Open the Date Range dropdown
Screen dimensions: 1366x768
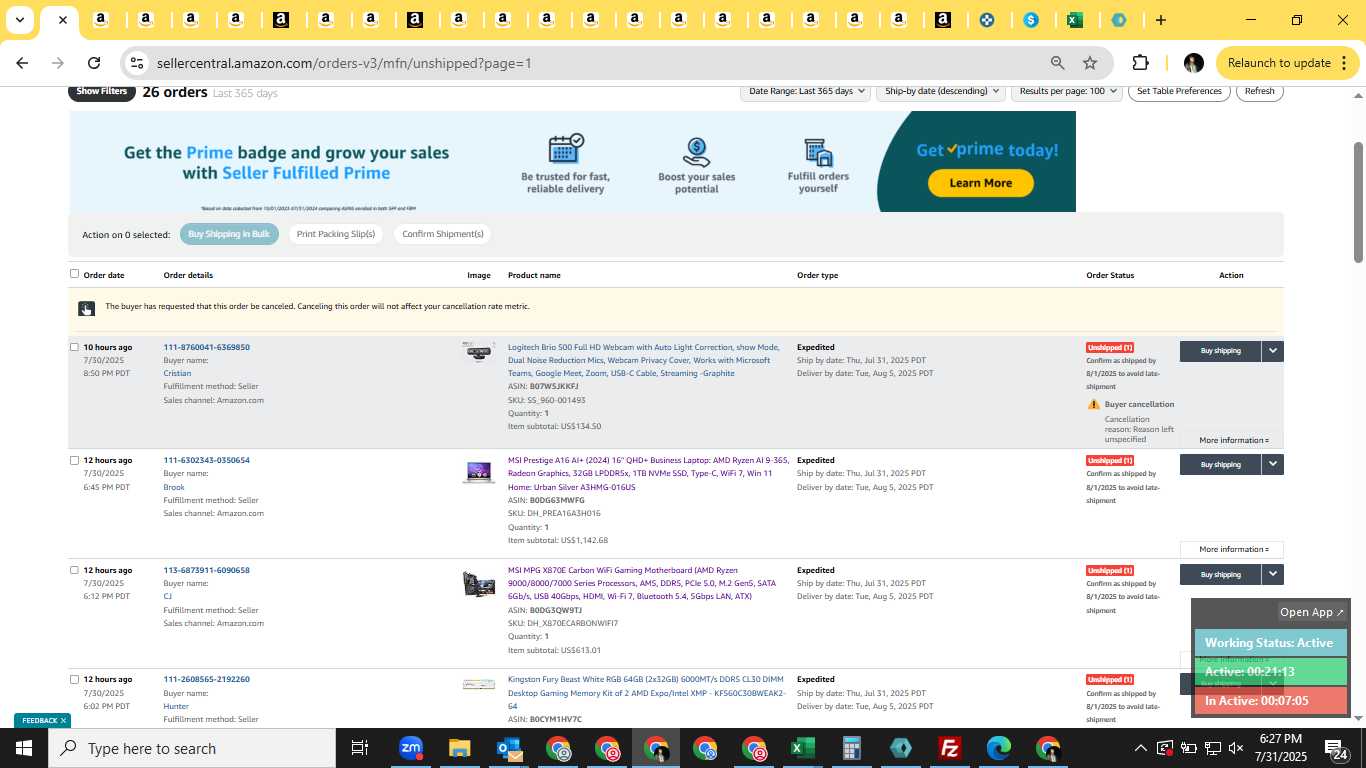(x=804, y=91)
